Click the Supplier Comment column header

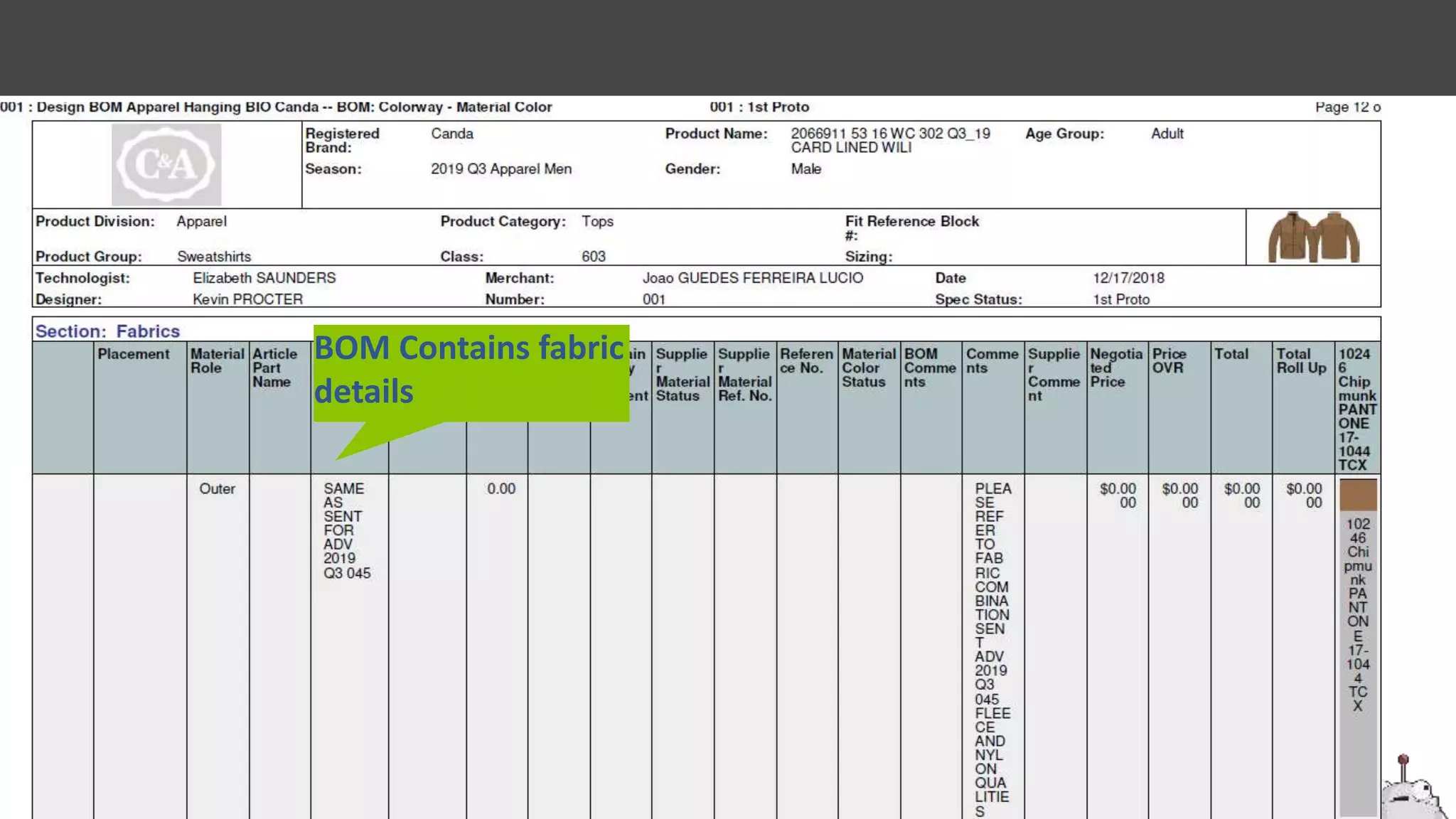pos(1054,375)
